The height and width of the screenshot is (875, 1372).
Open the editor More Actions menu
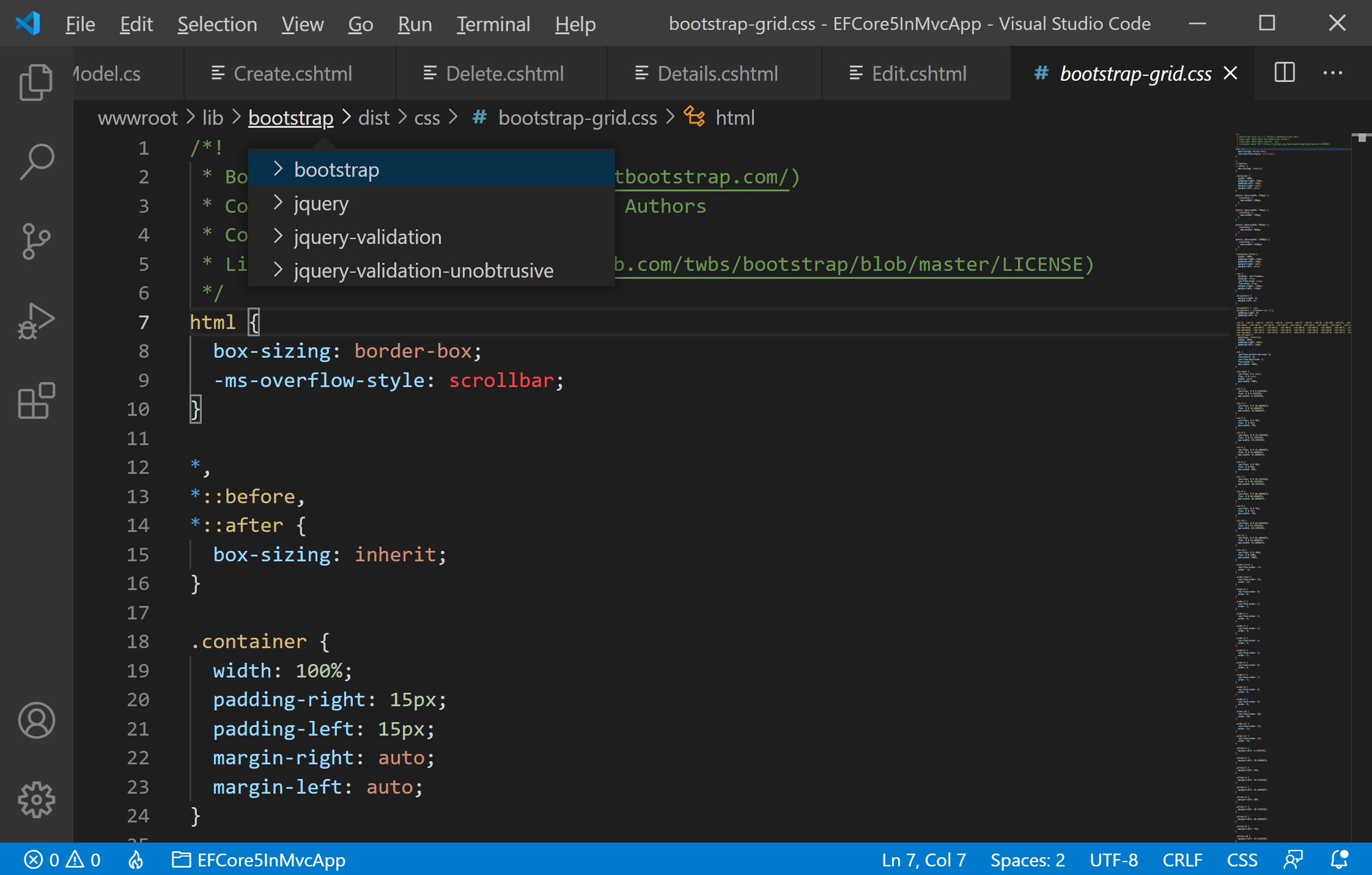pos(1332,73)
